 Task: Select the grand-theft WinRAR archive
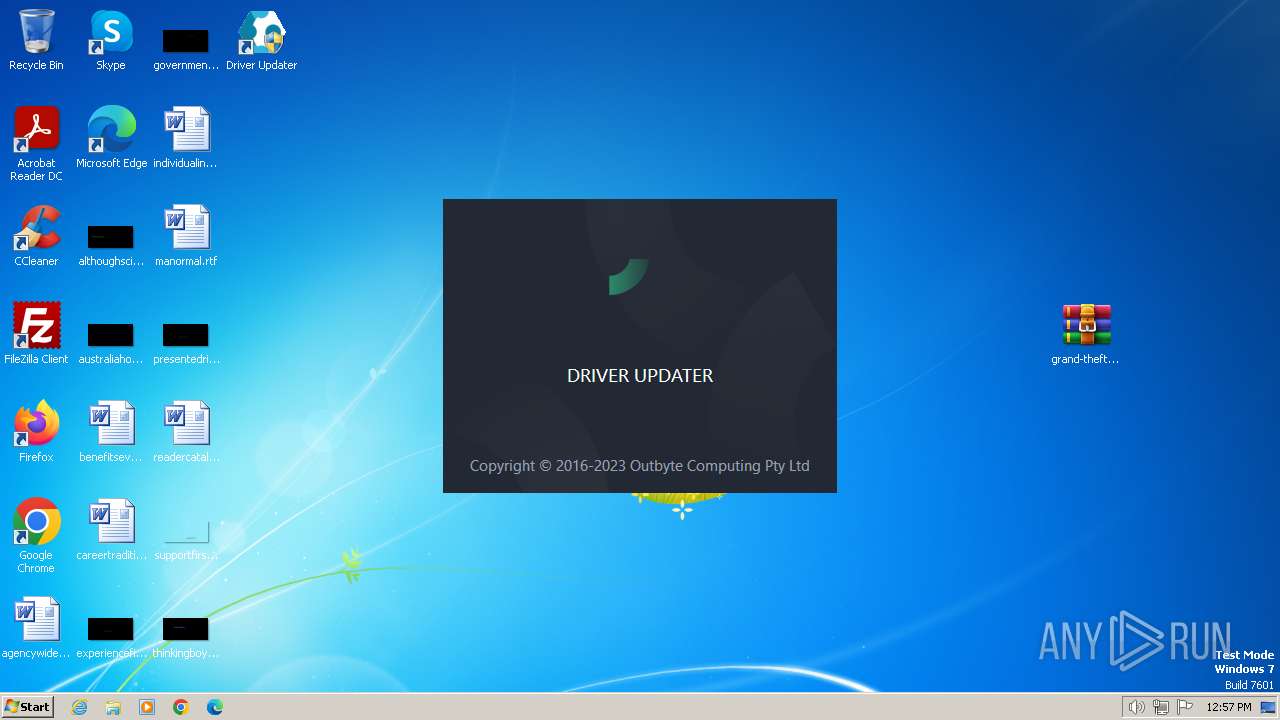(1085, 334)
